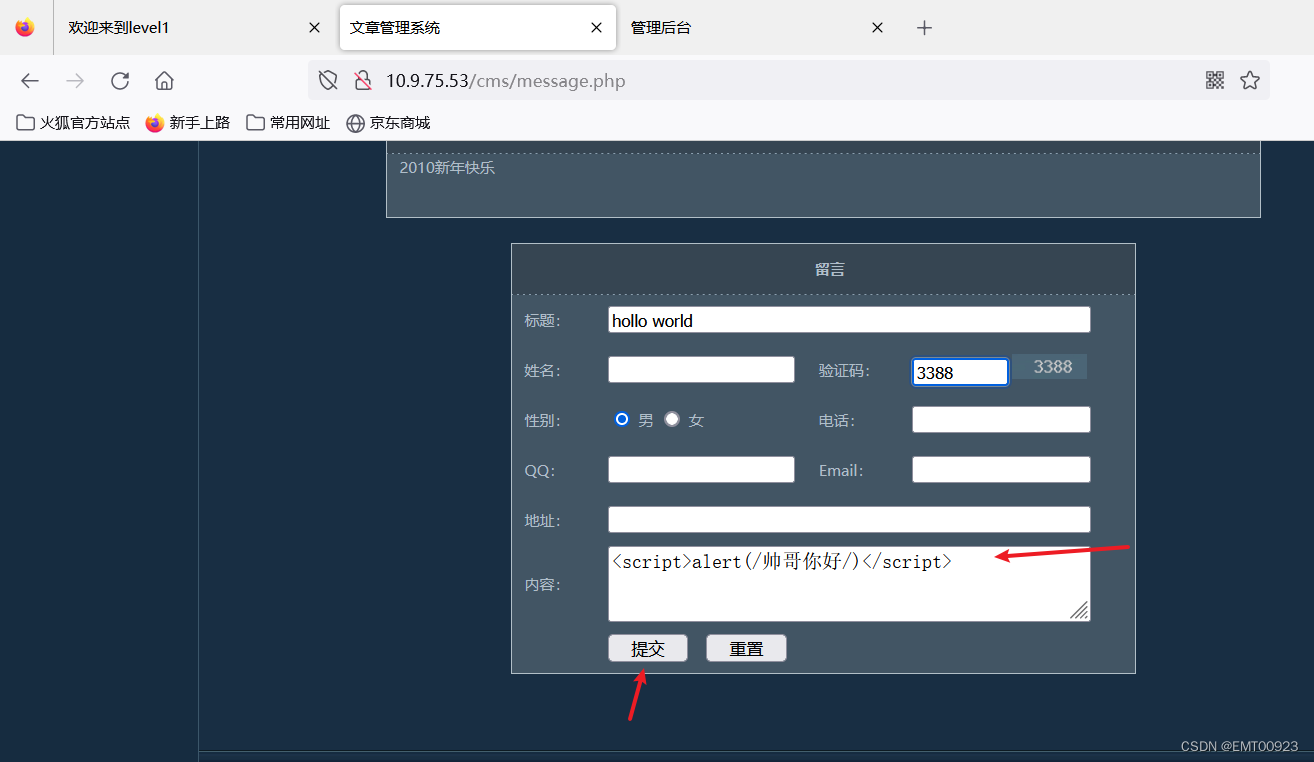Open 常用网址 bookmark folder
Image resolution: width=1314 pixels, height=762 pixels.
[x=288, y=123]
